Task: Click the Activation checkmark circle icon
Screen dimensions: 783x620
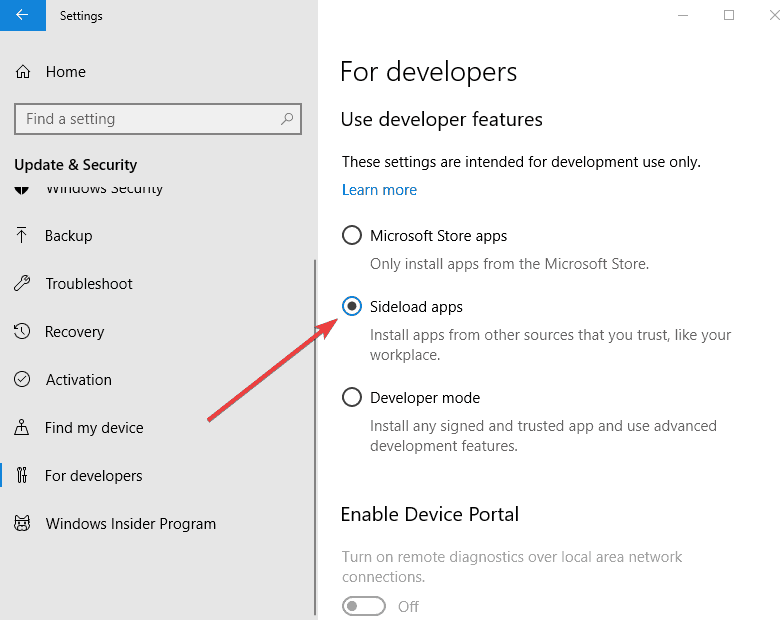Action: 22,379
